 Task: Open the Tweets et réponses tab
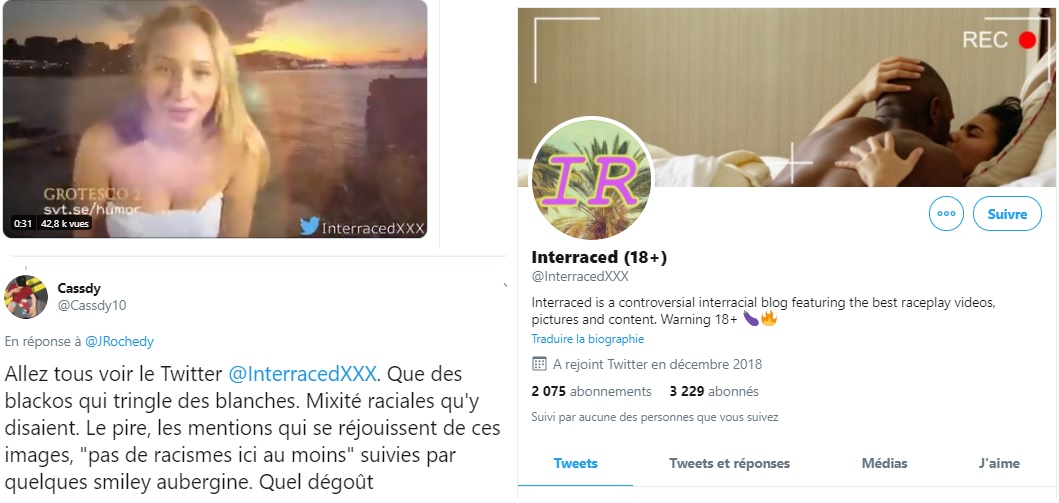click(729, 463)
